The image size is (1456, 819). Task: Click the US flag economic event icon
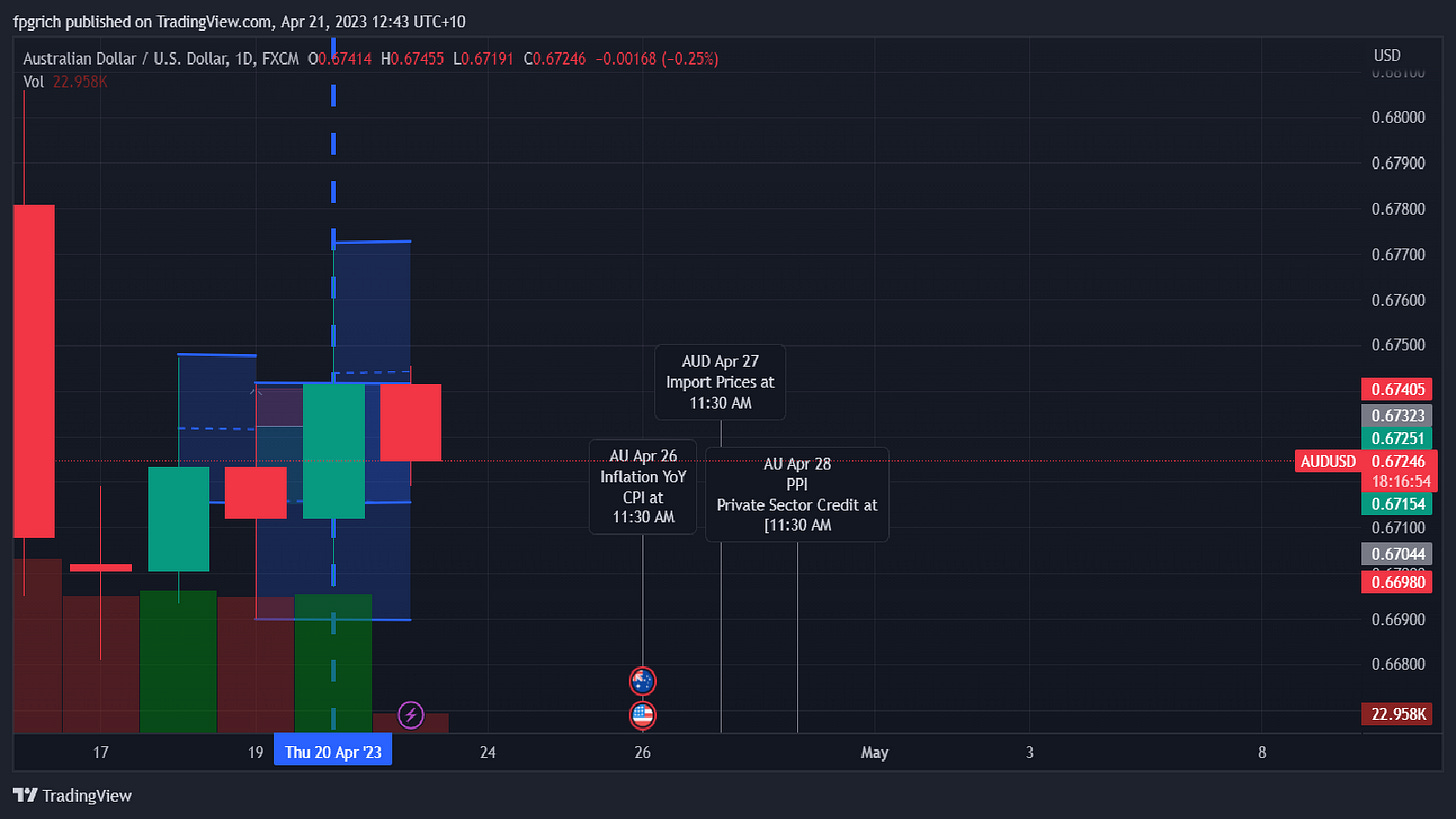tap(642, 715)
